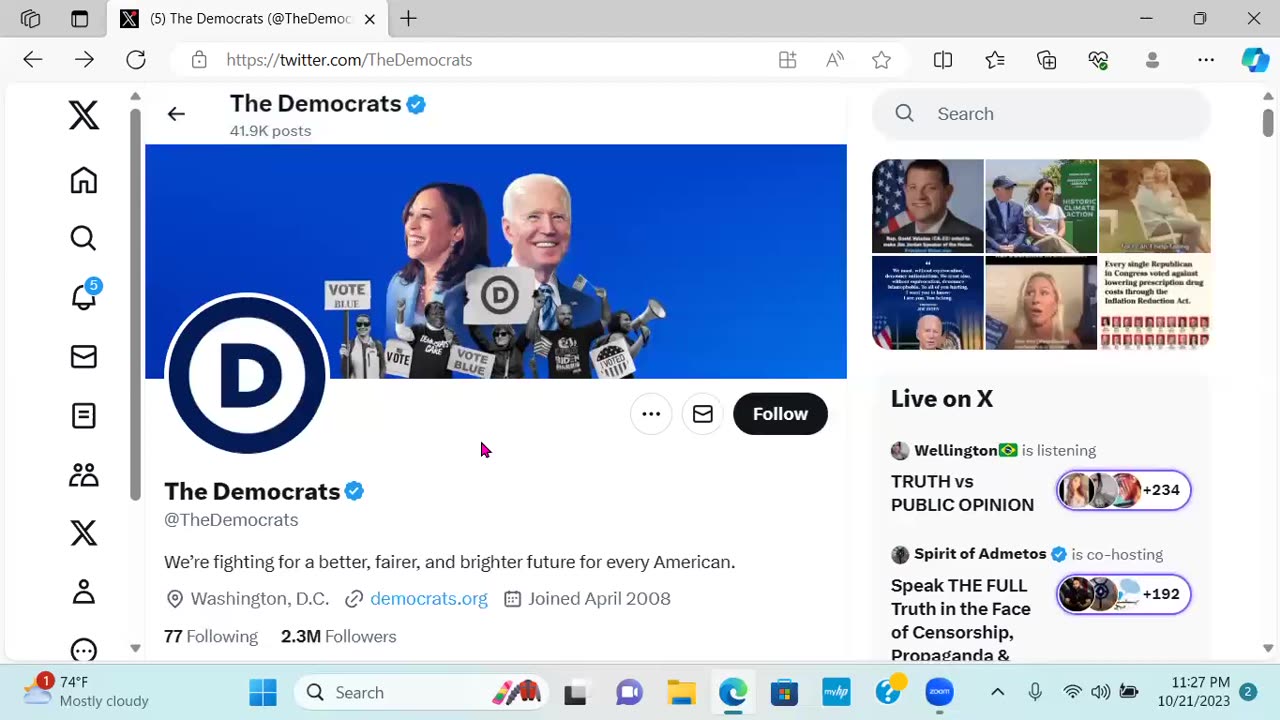Open the top-left media thumbnail of man with flag
The height and width of the screenshot is (720, 1280).
[928, 206]
